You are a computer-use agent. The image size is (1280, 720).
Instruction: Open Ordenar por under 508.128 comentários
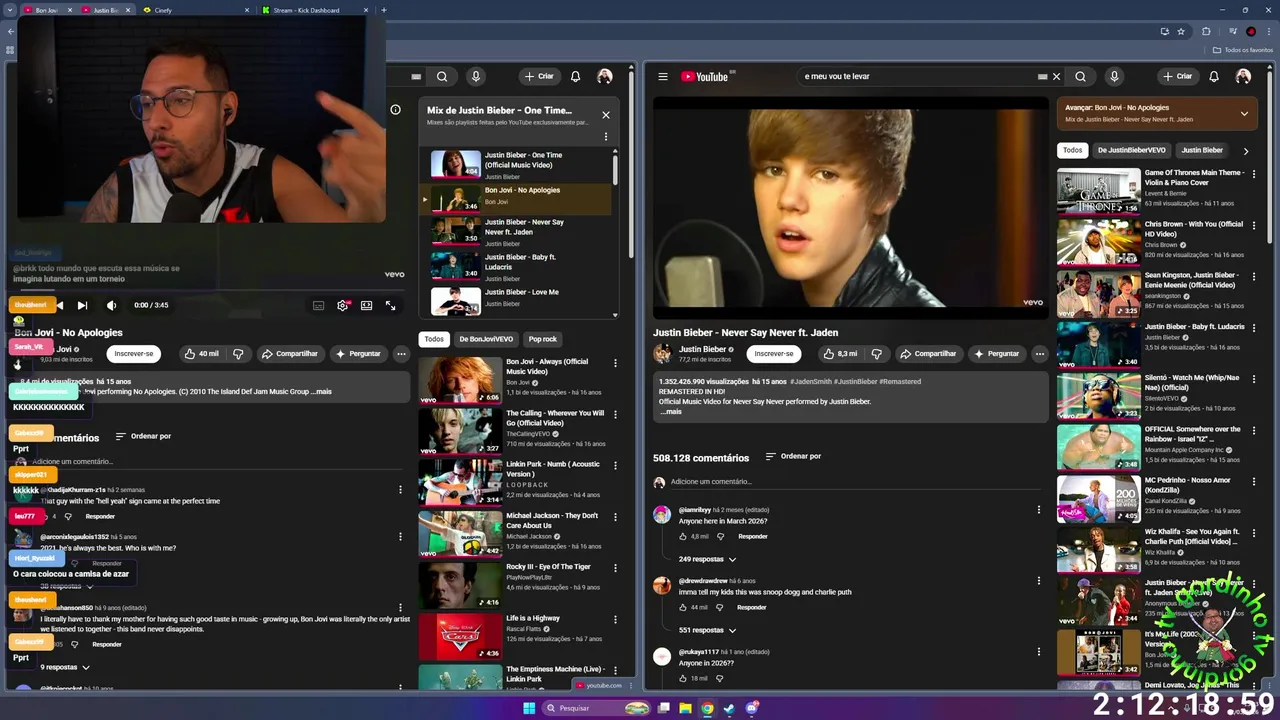coord(793,457)
